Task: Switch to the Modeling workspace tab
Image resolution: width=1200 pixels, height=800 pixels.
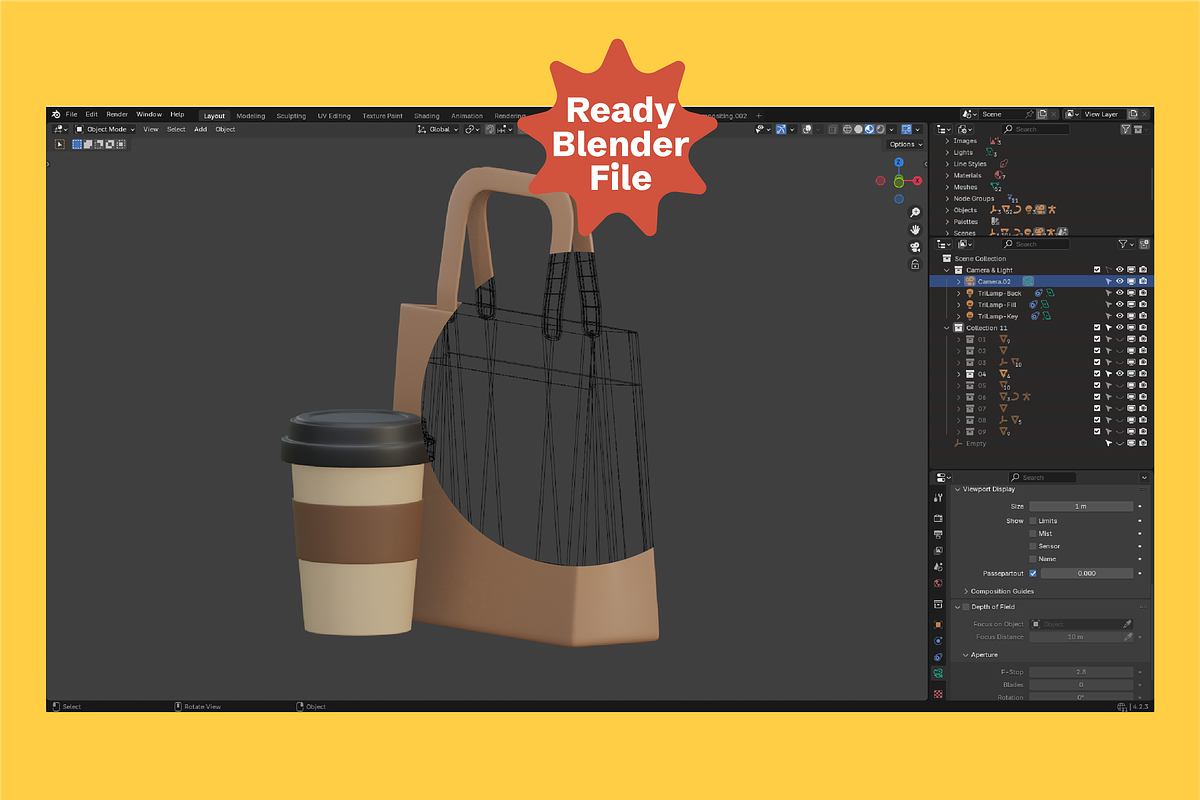Action: 251,115
